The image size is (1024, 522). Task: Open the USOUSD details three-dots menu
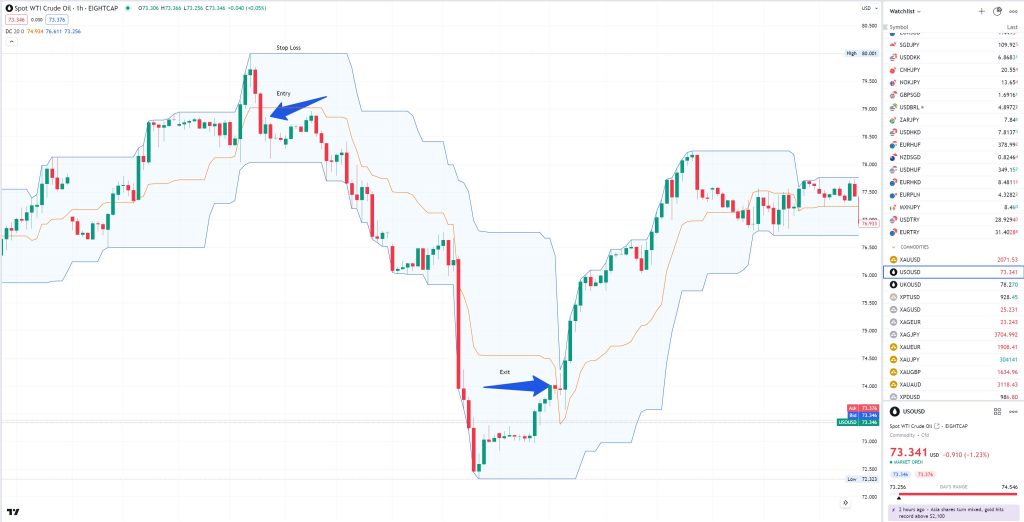[x=1013, y=412]
